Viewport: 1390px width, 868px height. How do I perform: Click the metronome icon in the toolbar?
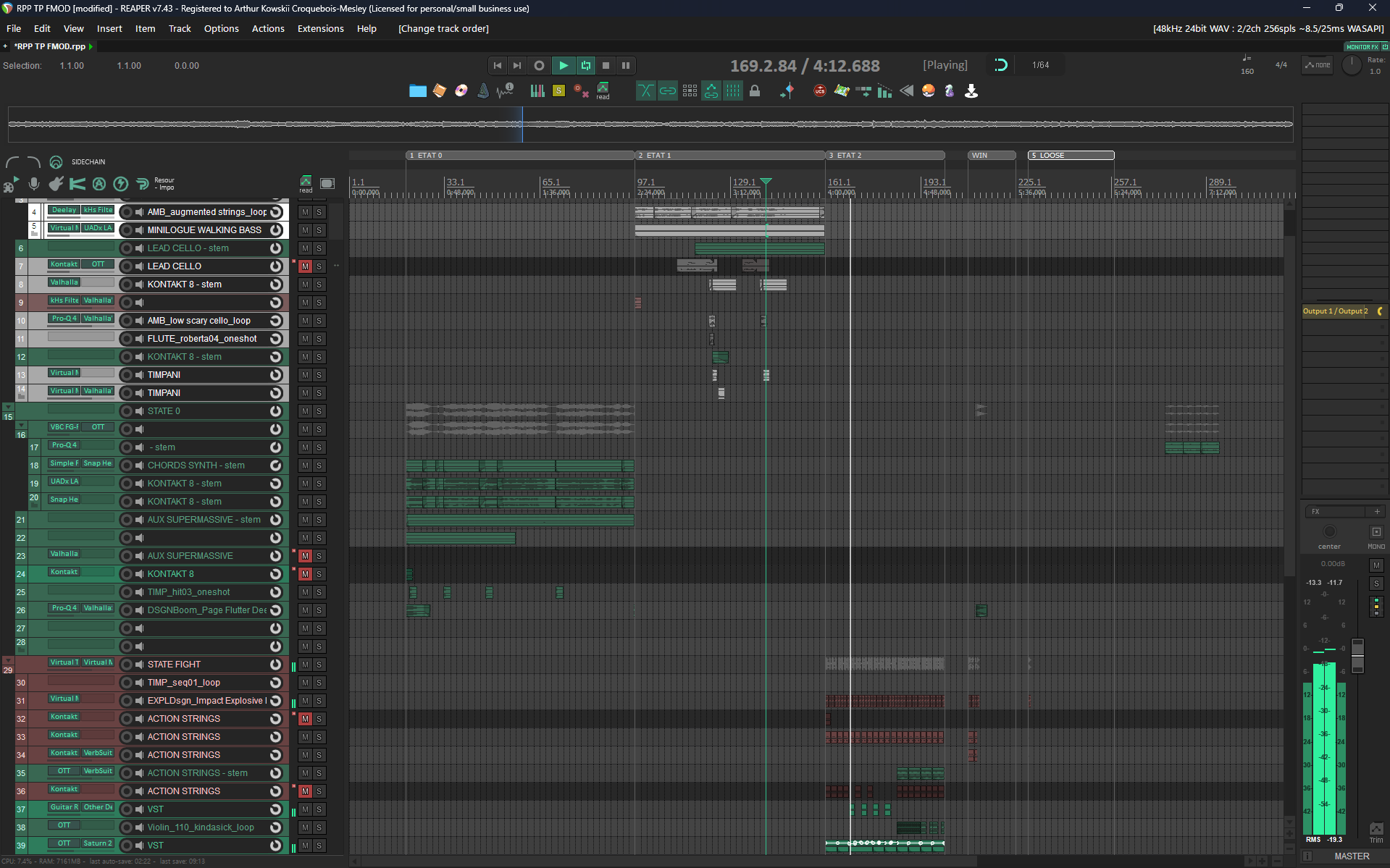483,91
